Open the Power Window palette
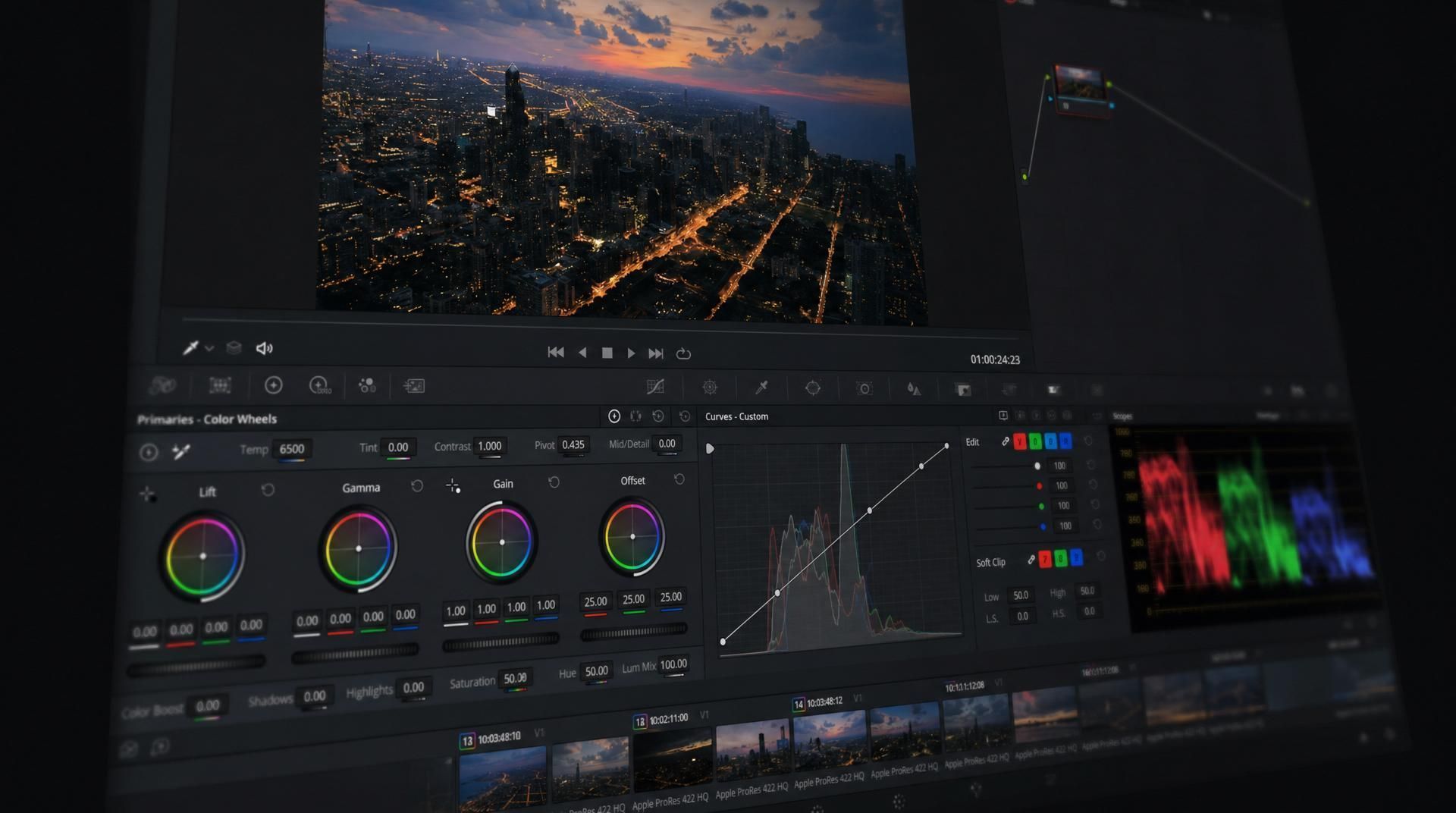Viewport: 1456px width, 813px height. [x=813, y=388]
